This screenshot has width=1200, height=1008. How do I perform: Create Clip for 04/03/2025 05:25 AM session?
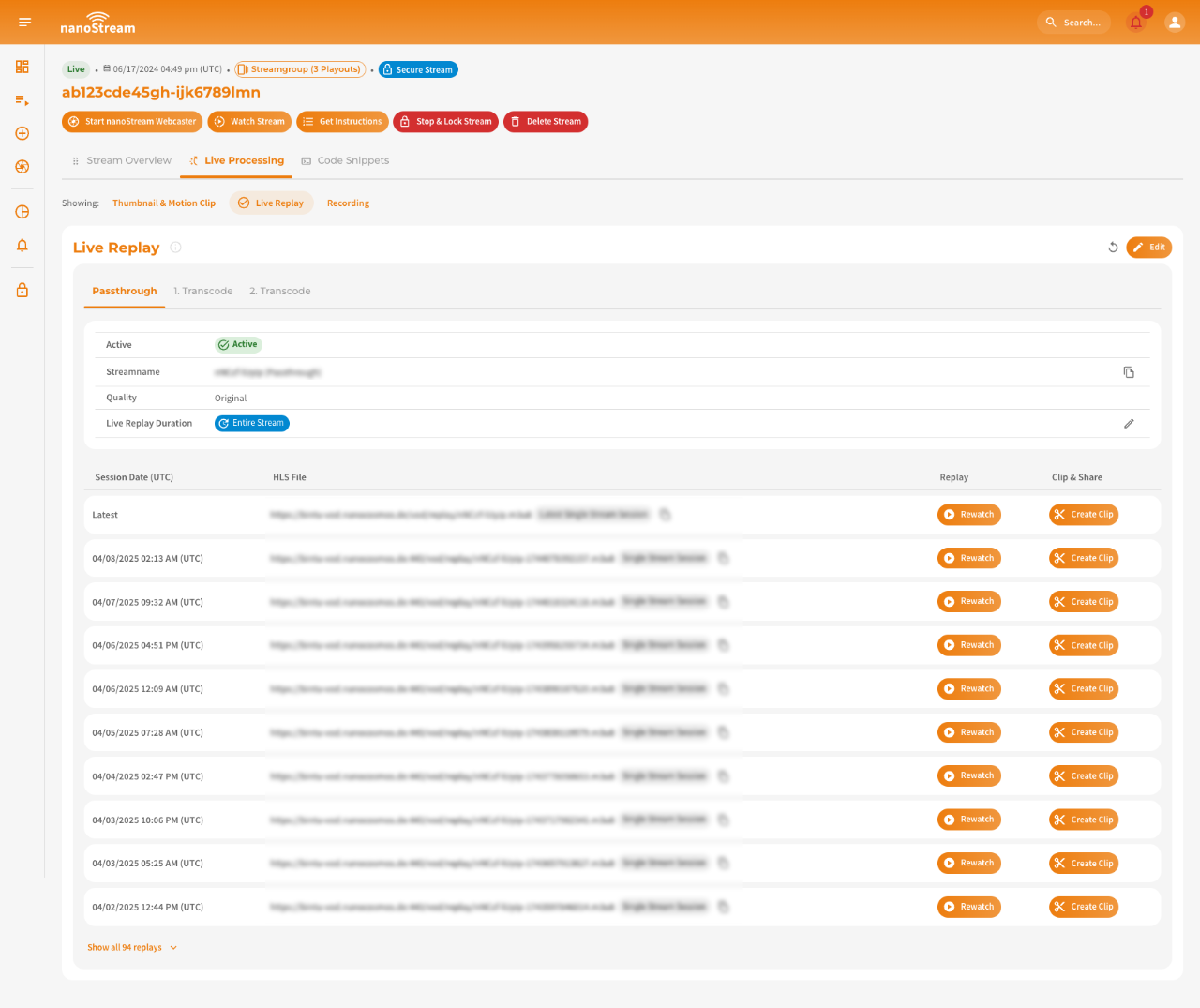click(1084, 863)
